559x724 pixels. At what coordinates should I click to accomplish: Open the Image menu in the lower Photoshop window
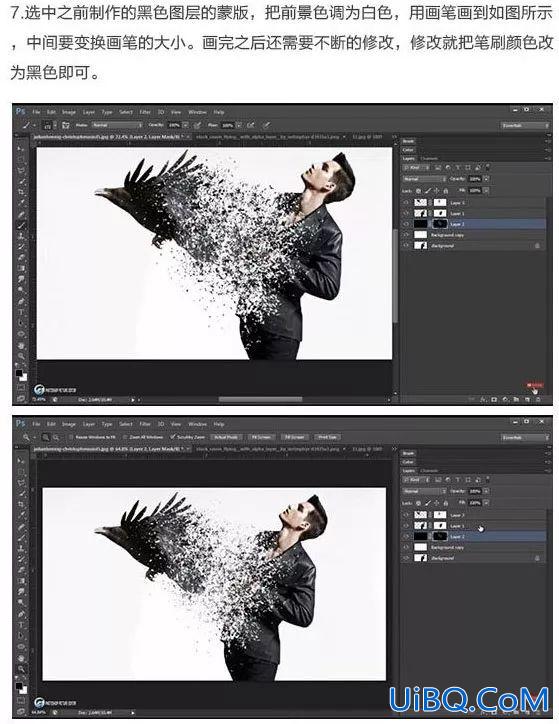coord(69,424)
